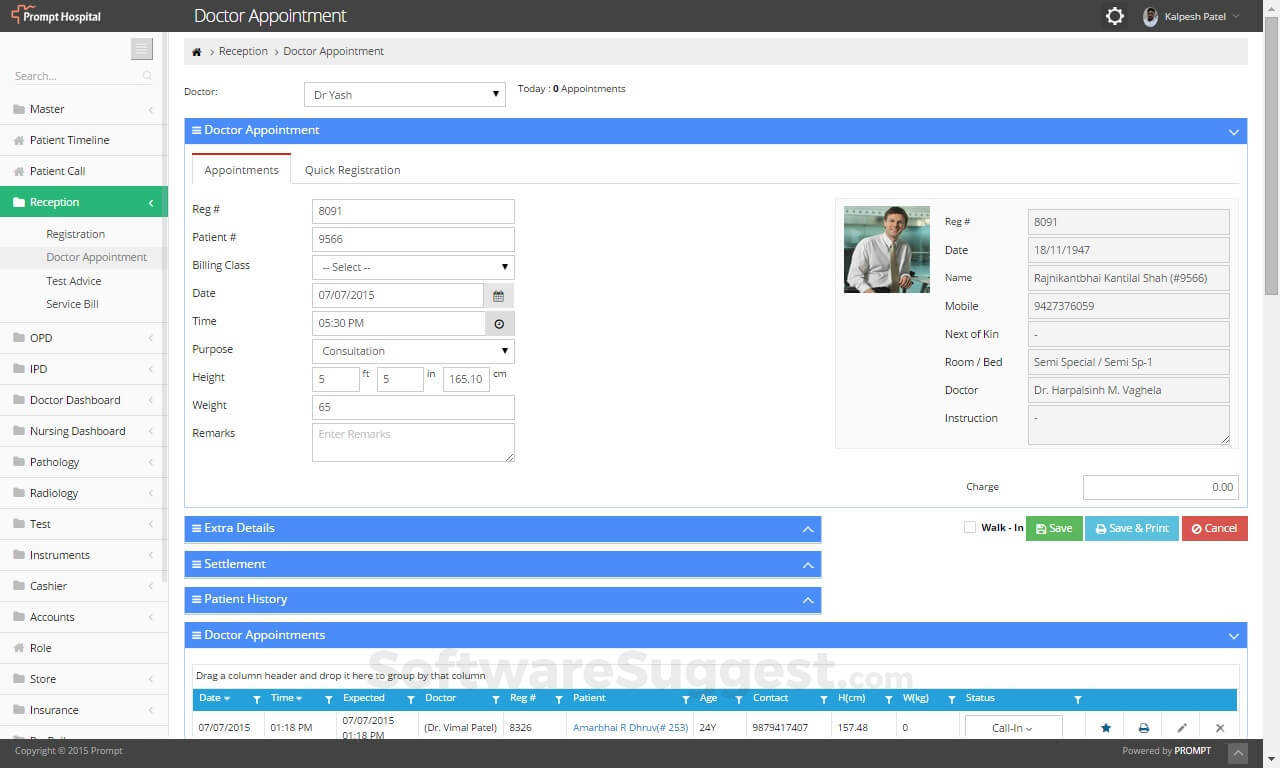The height and width of the screenshot is (768, 1280).
Task: Click inside the Charge amount field
Action: click(x=1160, y=487)
